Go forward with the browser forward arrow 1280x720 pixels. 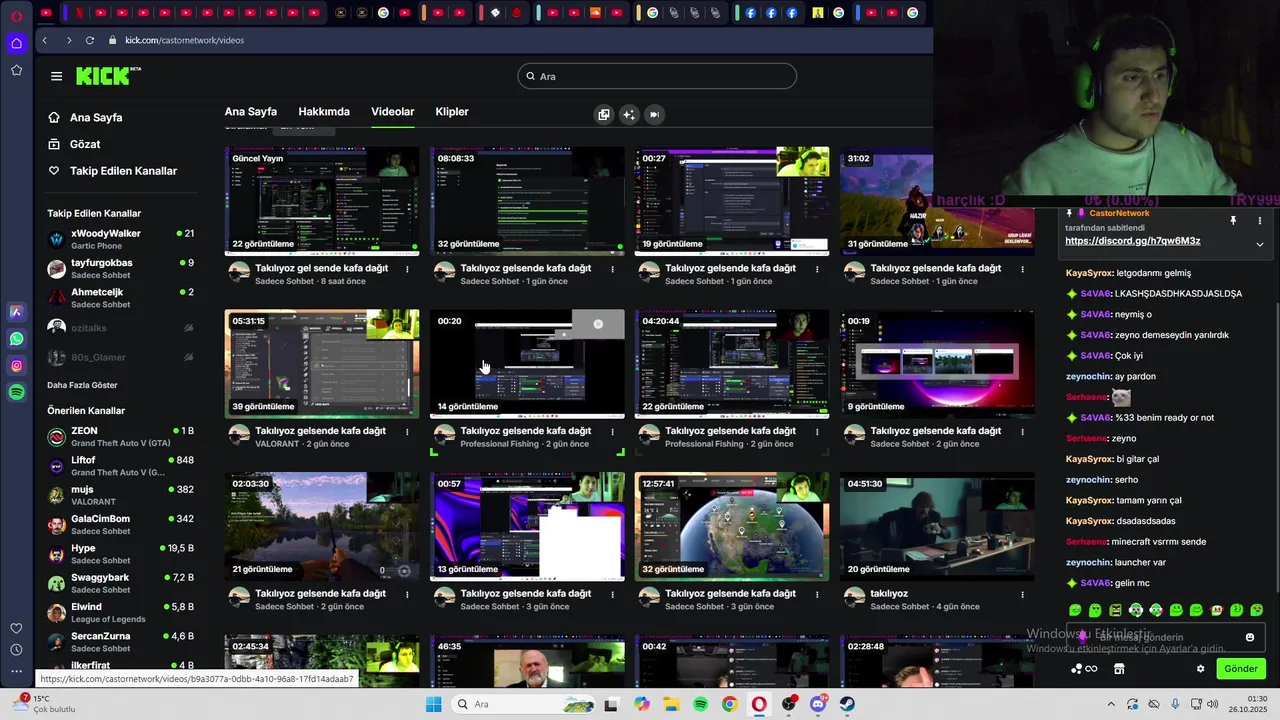(68, 40)
